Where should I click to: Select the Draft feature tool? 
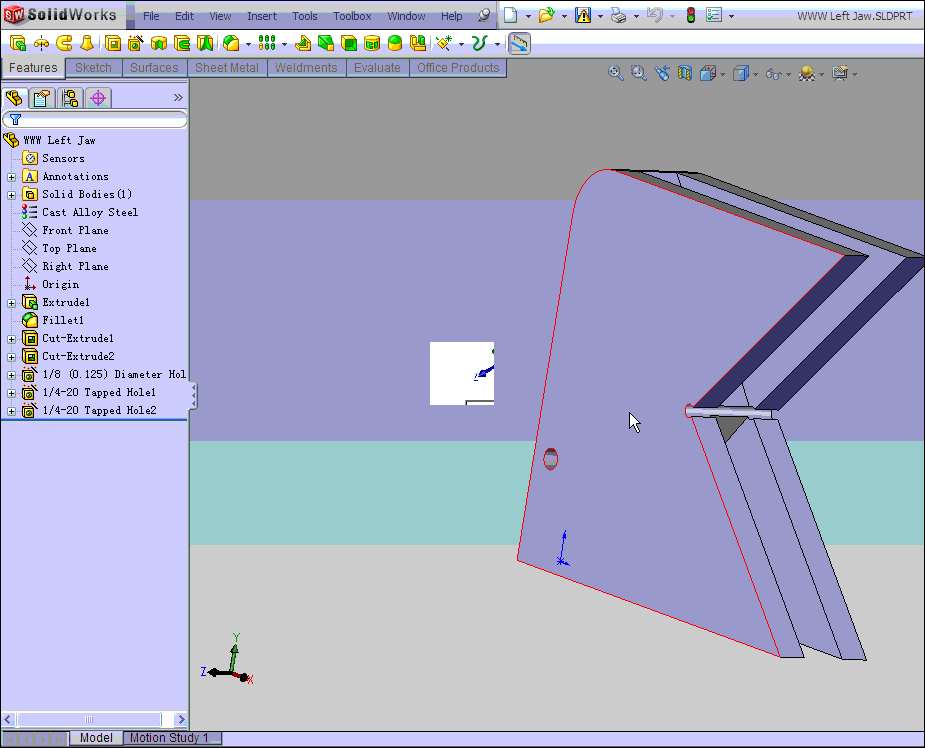coord(326,43)
